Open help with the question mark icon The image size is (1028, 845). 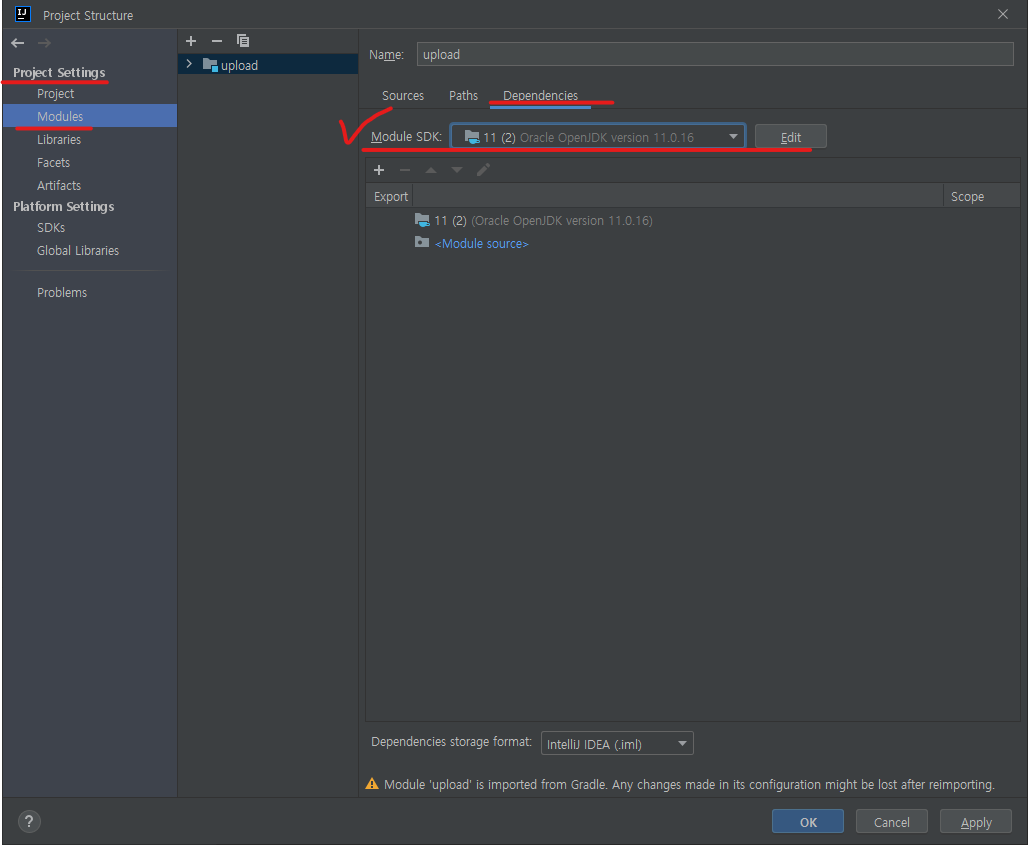pyautogui.click(x=29, y=821)
